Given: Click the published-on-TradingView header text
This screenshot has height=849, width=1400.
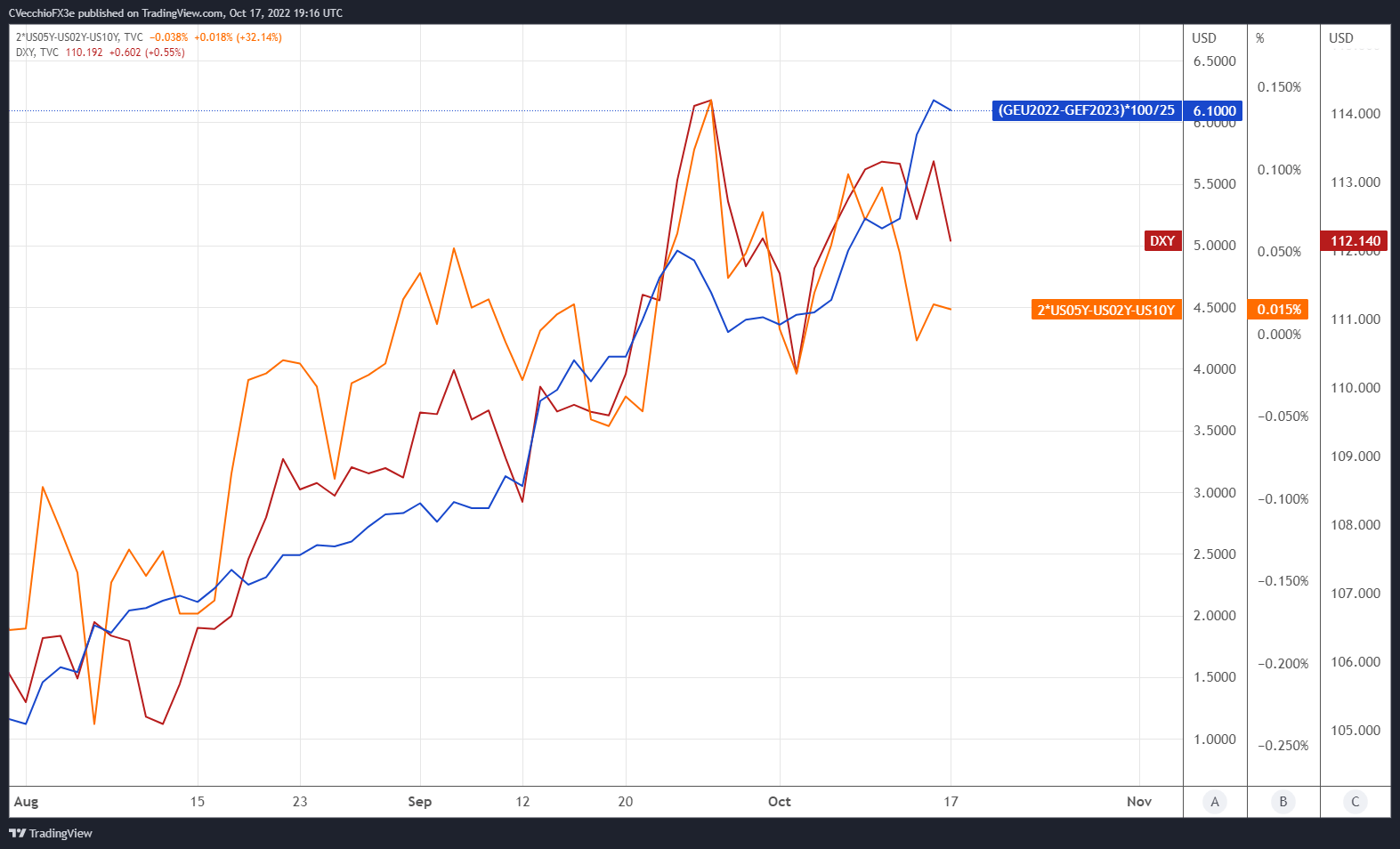Looking at the screenshot, I should [x=175, y=13].
